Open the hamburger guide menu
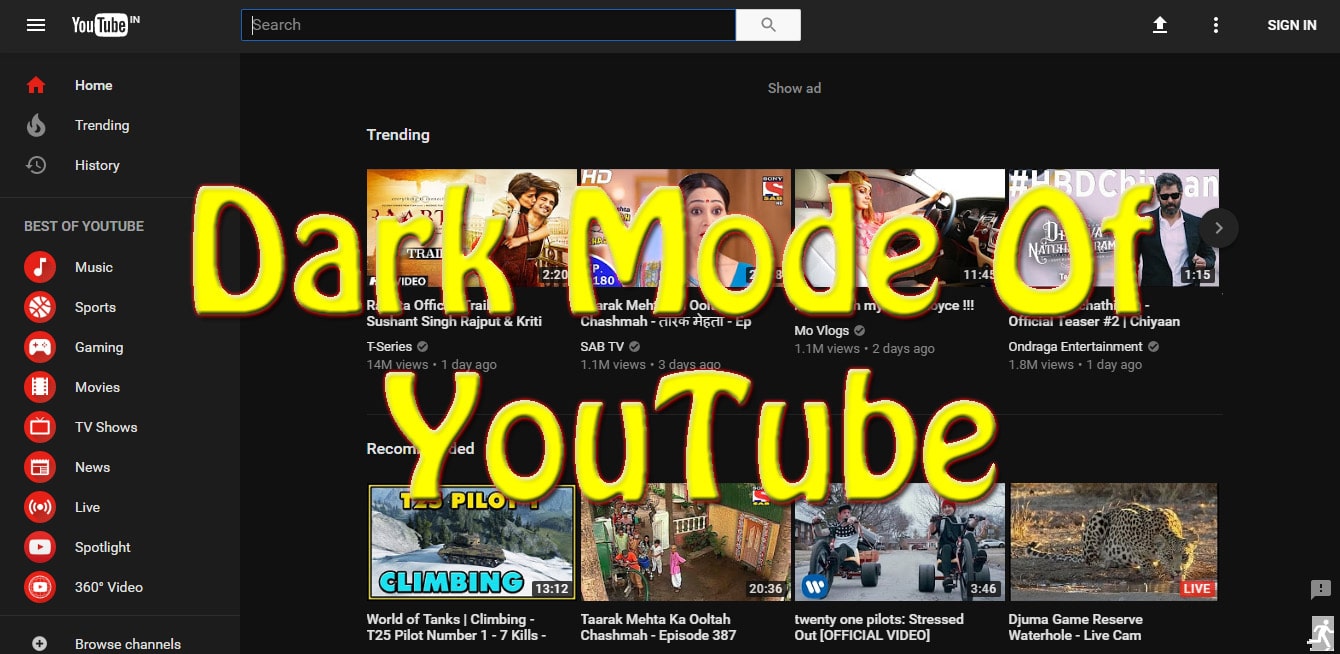This screenshot has width=1340, height=654. 36,25
